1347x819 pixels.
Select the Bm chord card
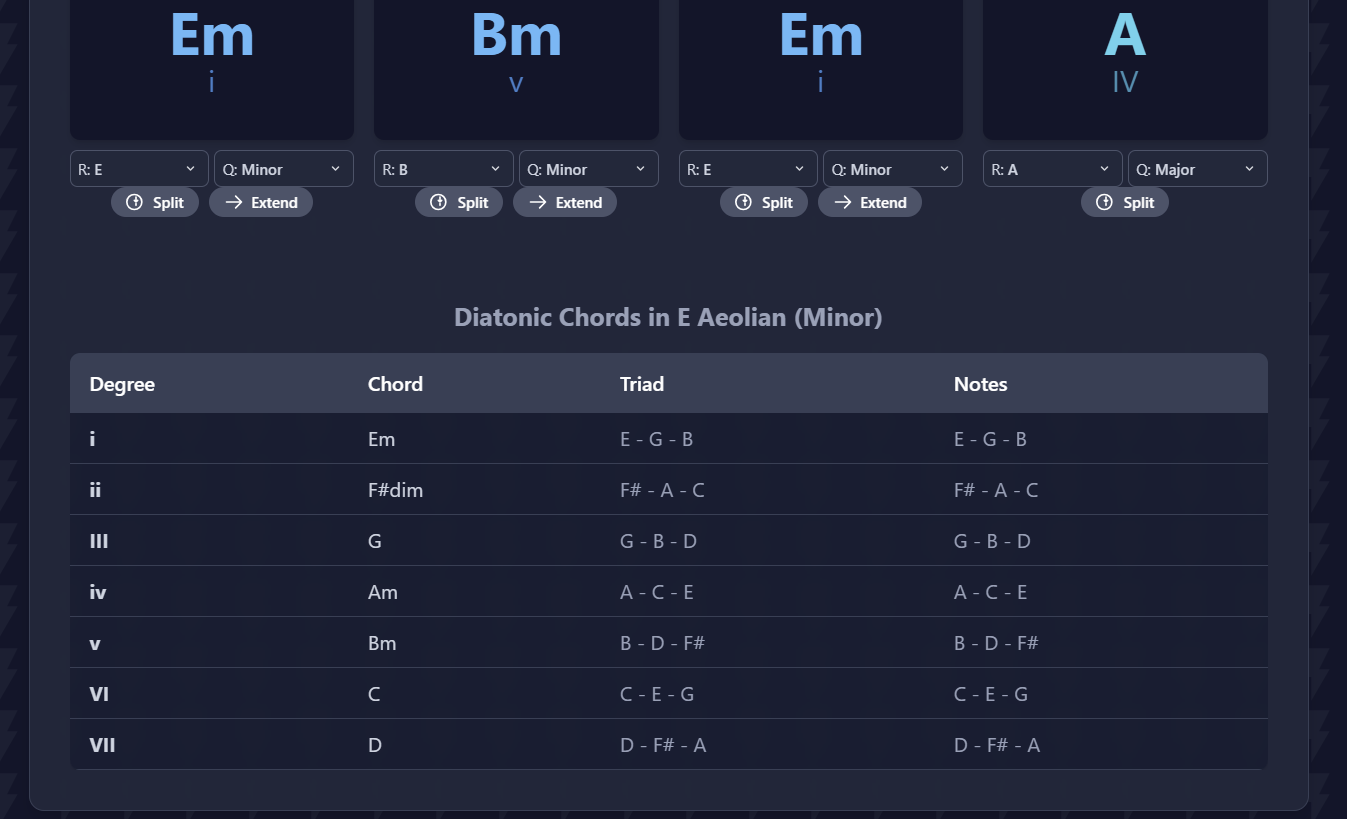pyautogui.click(x=516, y=66)
